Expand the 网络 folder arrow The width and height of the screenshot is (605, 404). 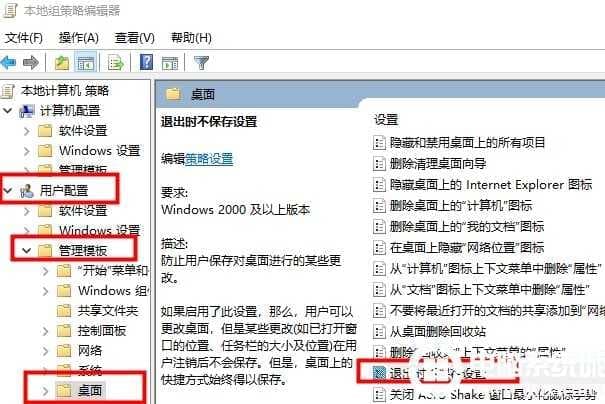(x=46, y=351)
